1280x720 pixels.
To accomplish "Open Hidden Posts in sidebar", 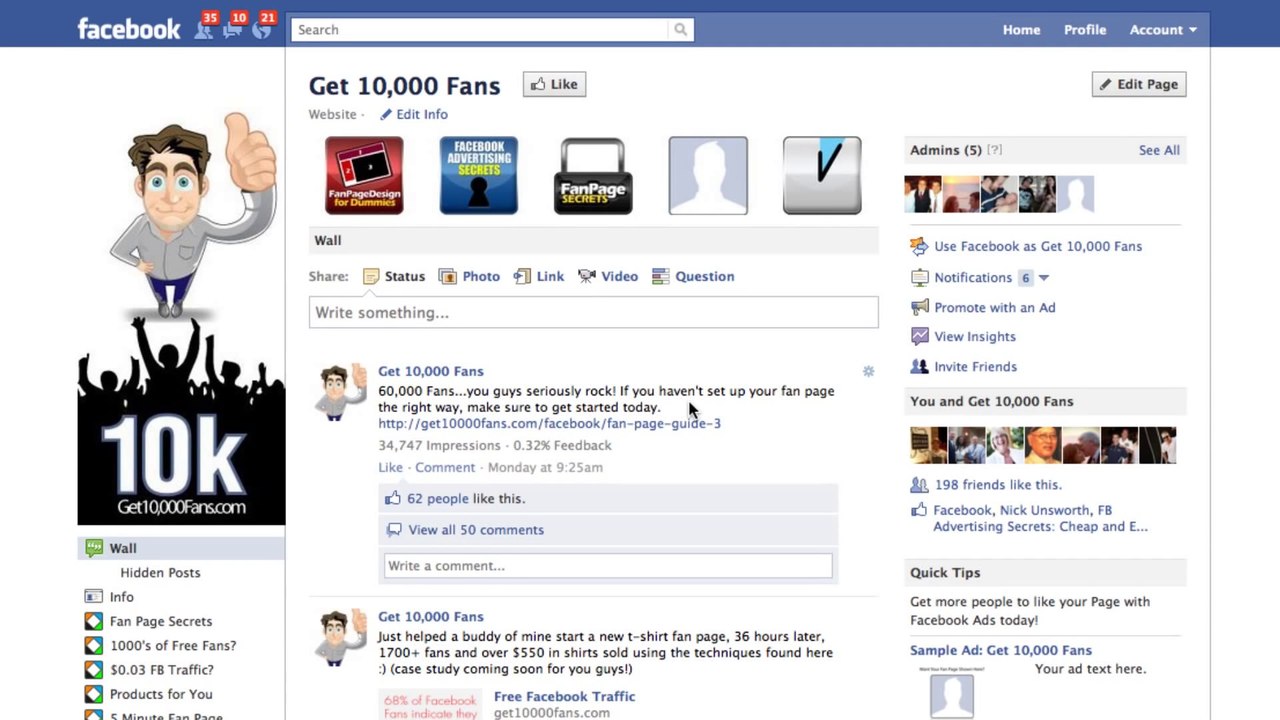I will click(x=160, y=573).
